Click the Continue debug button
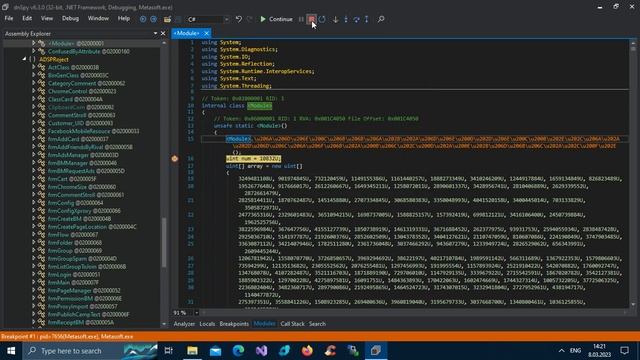 [x=276, y=19]
